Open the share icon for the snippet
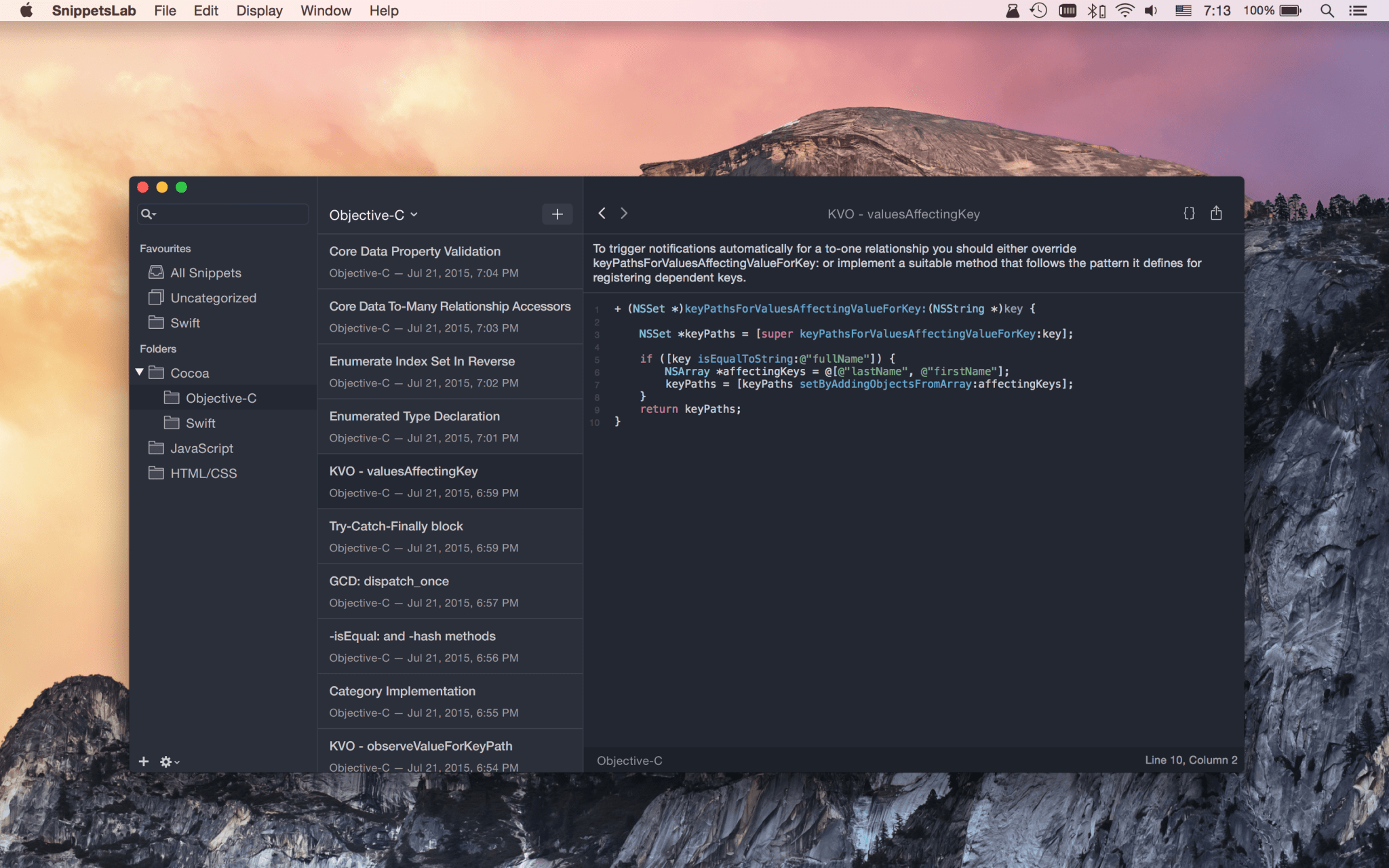Viewport: 1389px width, 868px height. [1216, 214]
